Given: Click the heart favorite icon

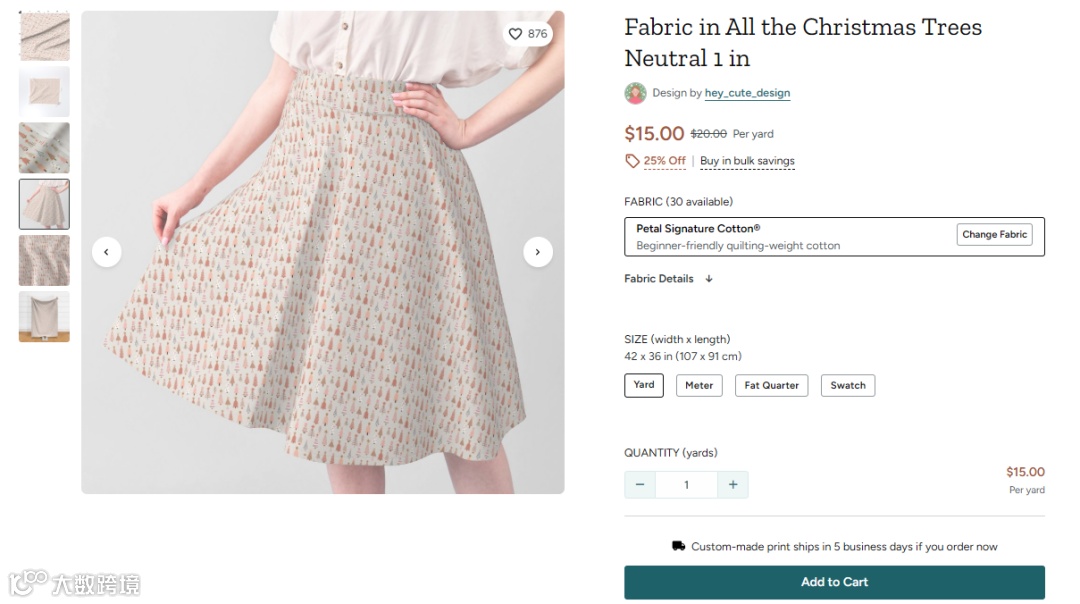Looking at the screenshot, I should pos(515,34).
